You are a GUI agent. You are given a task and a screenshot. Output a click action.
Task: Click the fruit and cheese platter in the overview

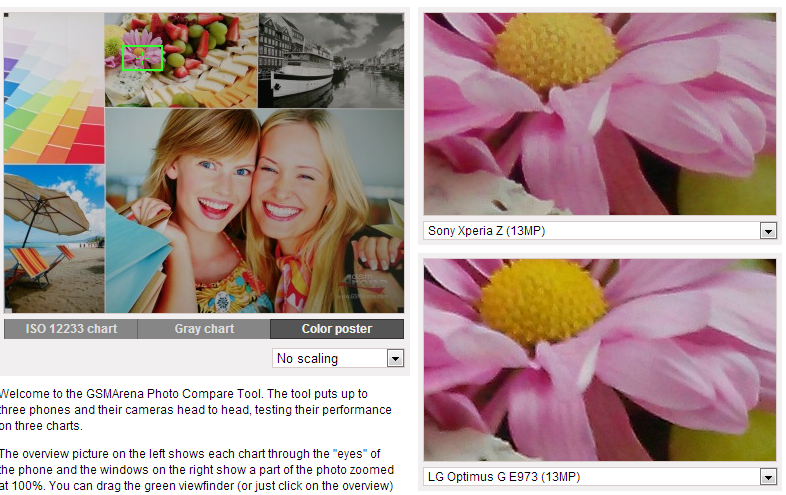tap(181, 60)
